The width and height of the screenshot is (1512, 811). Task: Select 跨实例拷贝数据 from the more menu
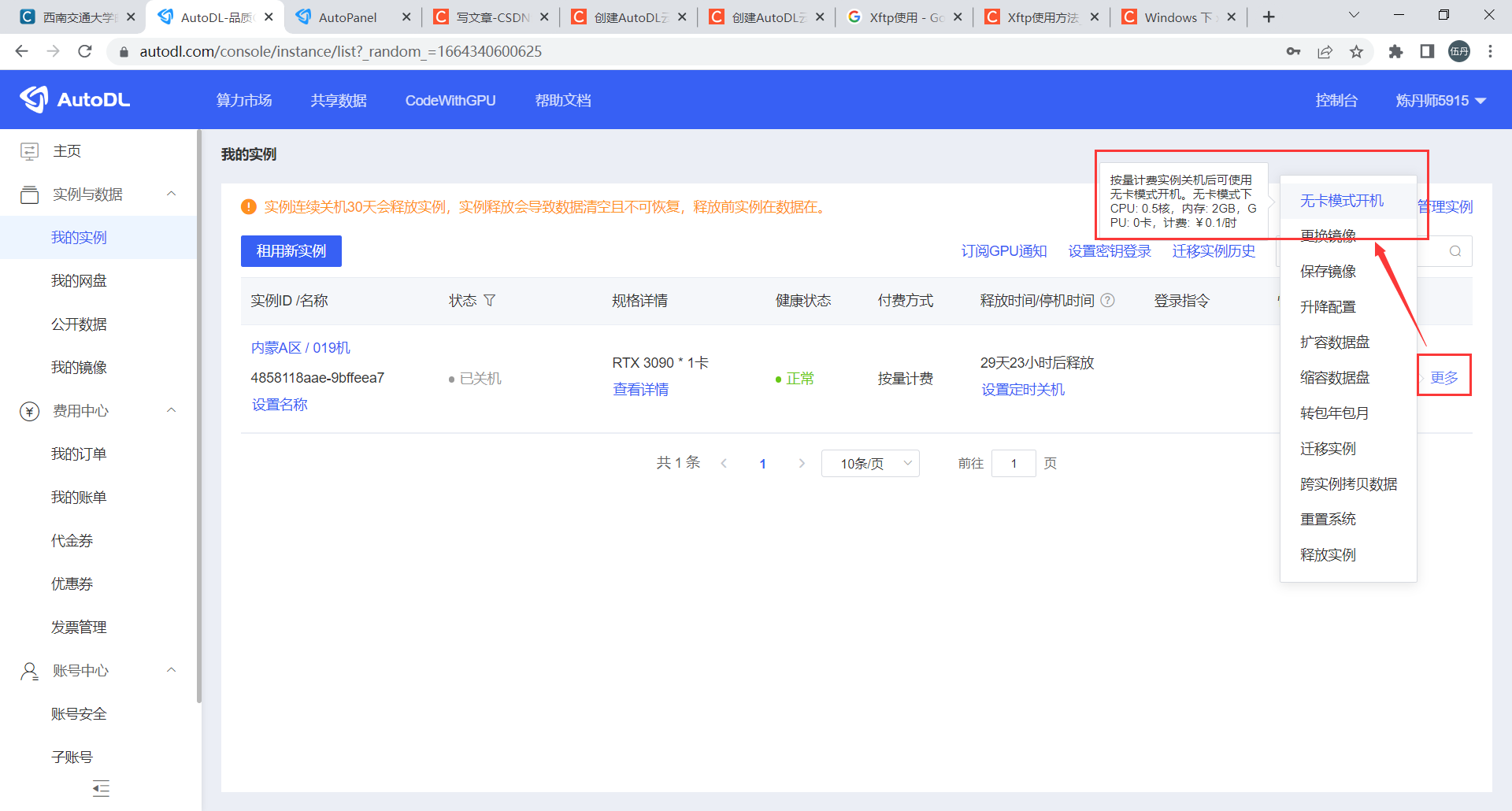pyautogui.click(x=1349, y=484)
